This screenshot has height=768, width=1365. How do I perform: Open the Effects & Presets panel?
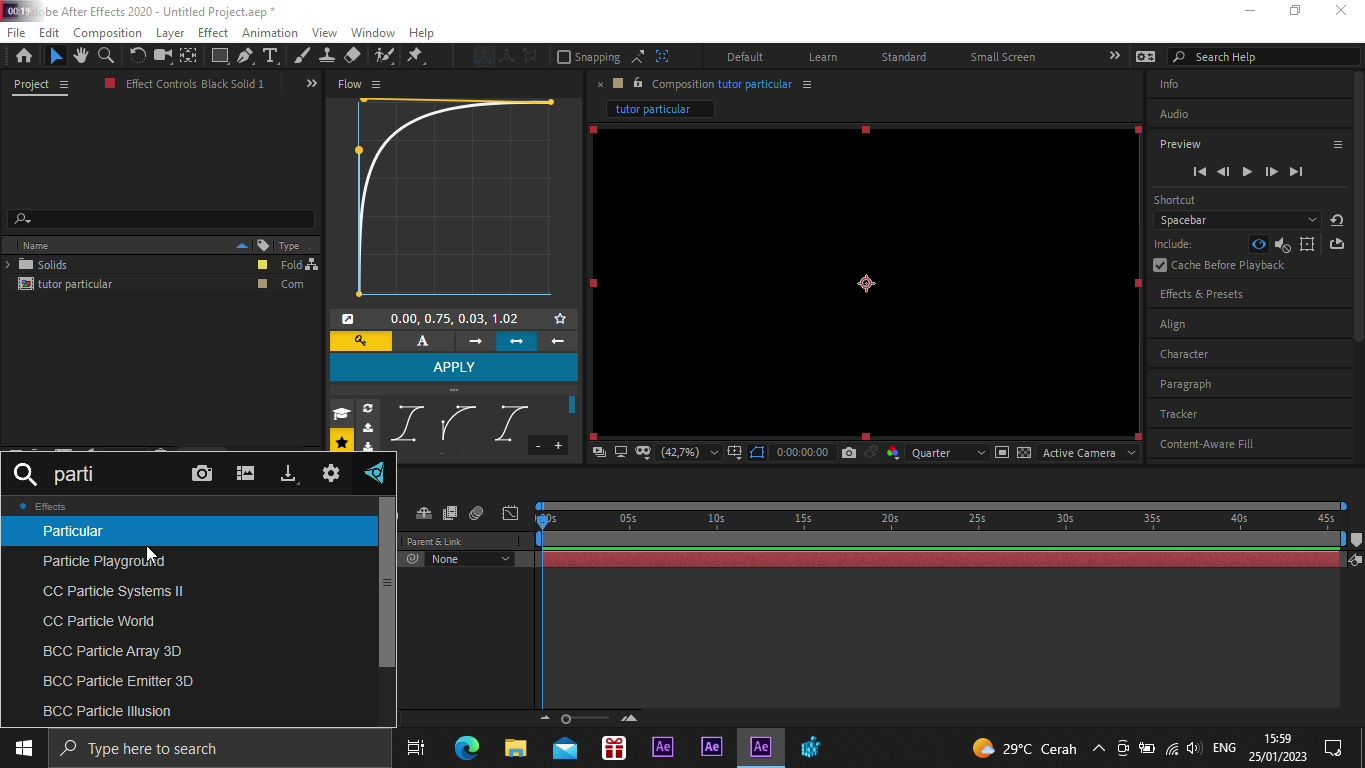click(x=1201, y=294)
